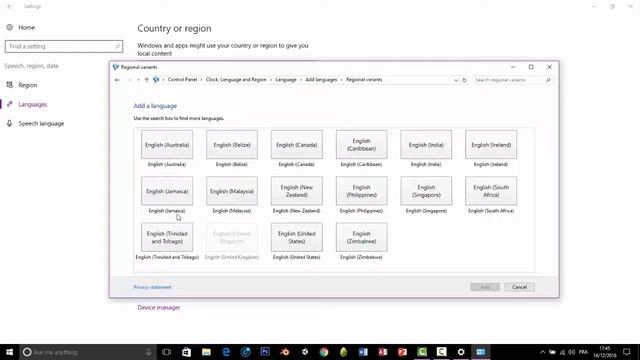This screenshot has width=640, height=360.
Task: Click the FRA input language indicator
Action: tap(583, 352)
